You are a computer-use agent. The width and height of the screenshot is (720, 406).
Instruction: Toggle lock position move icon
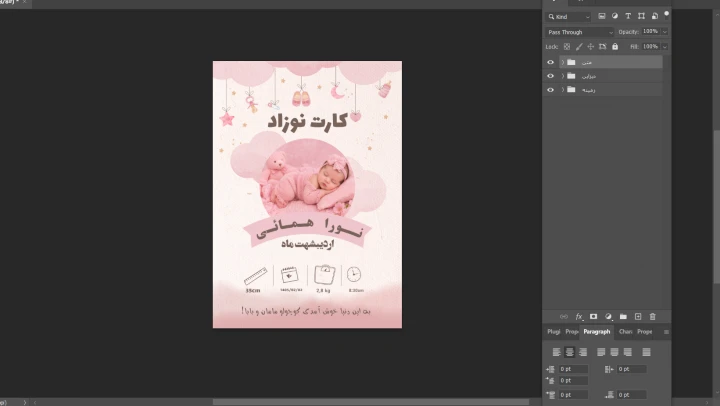pos(591,47)
